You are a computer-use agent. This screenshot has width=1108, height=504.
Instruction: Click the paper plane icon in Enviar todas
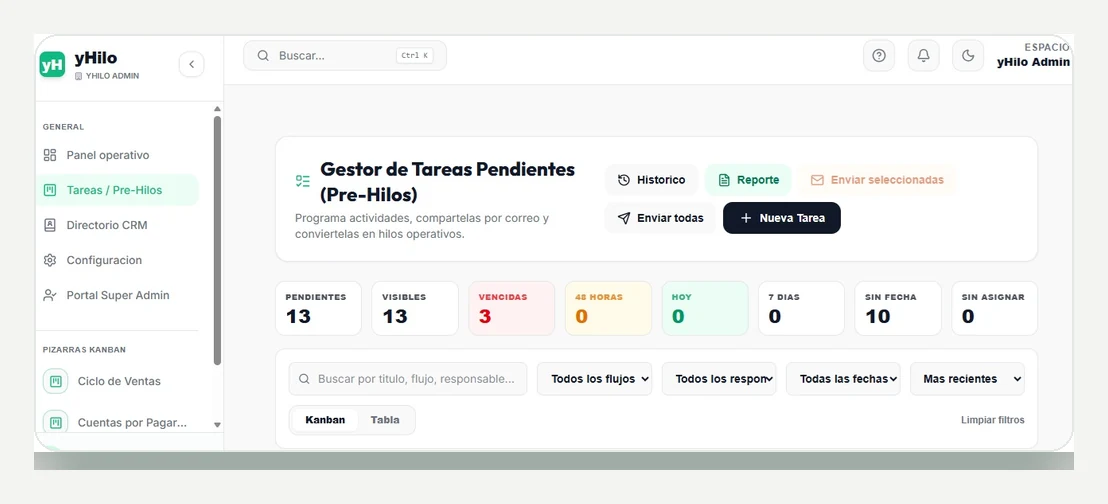623,218
